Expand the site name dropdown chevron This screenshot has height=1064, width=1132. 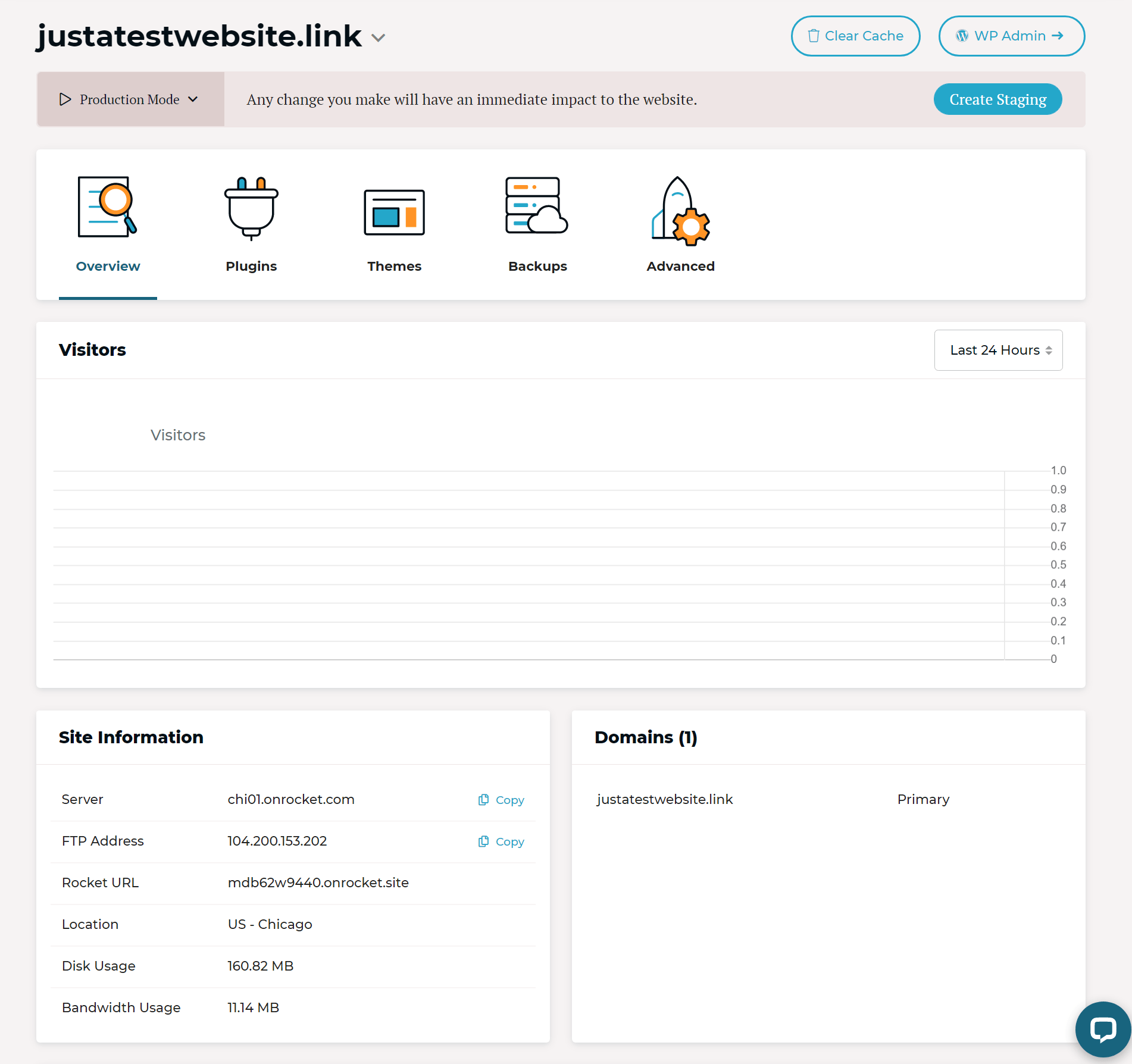(x=379, y=38)
